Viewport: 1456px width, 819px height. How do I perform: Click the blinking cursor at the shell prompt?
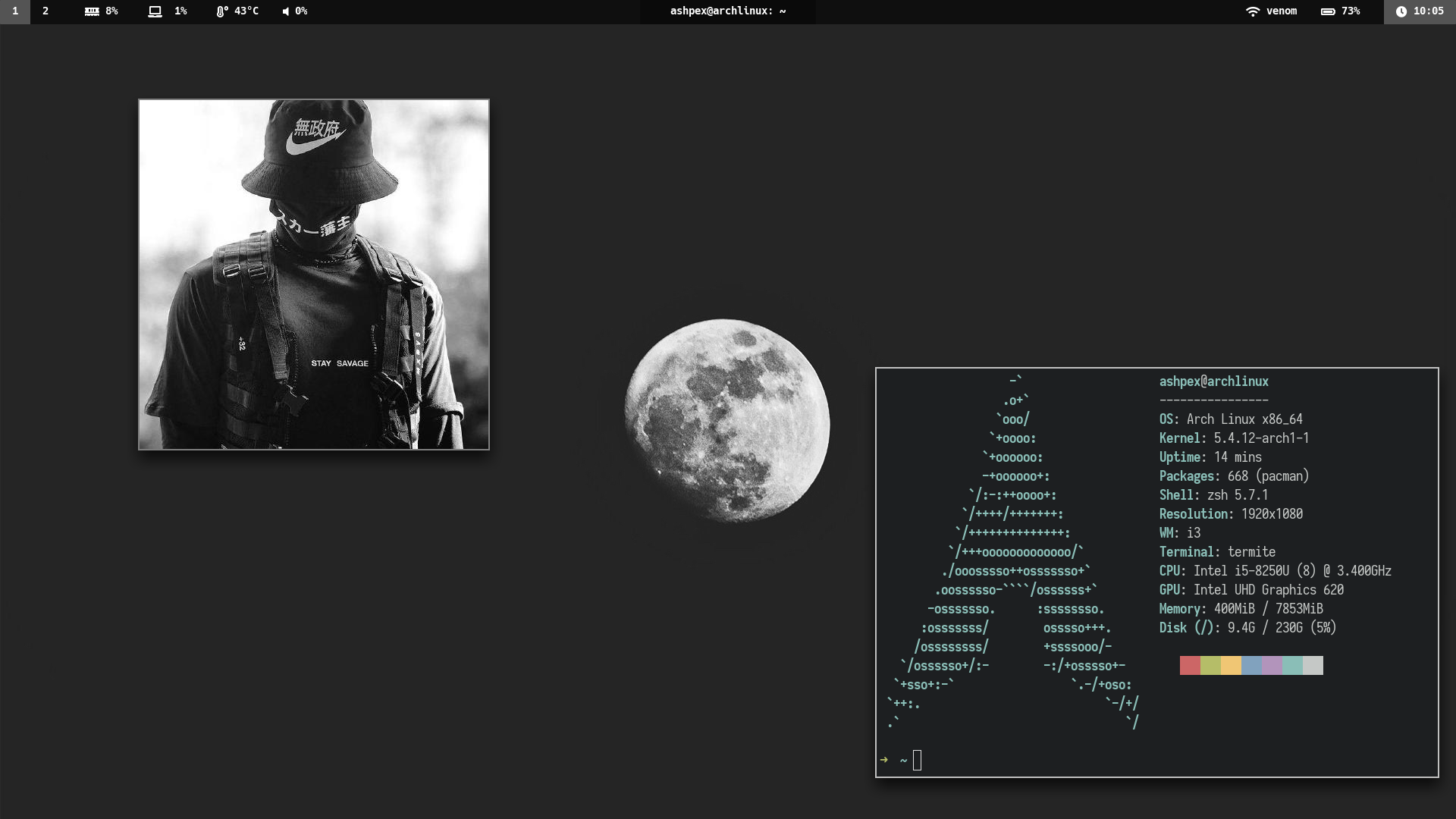tap(918, 759)
